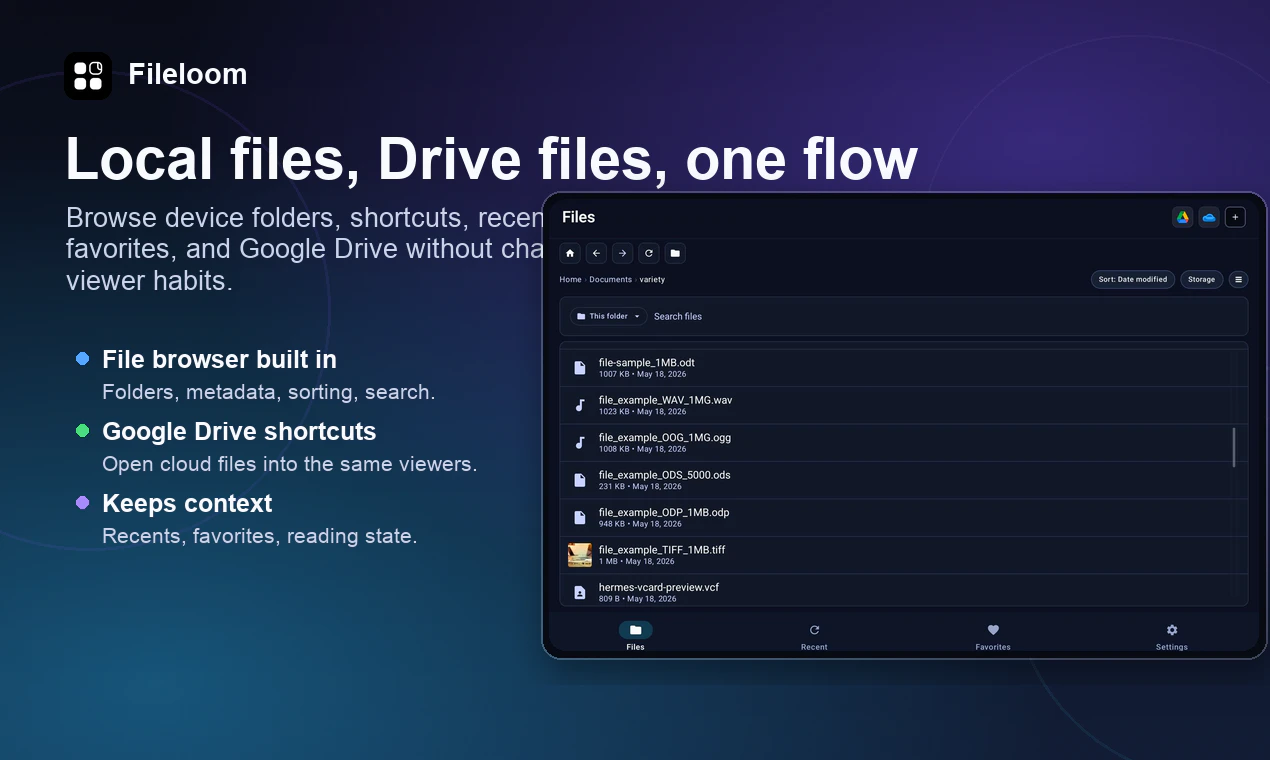
Task: Click the folder icon in navigation toolbar
Action: coord(675,253)
